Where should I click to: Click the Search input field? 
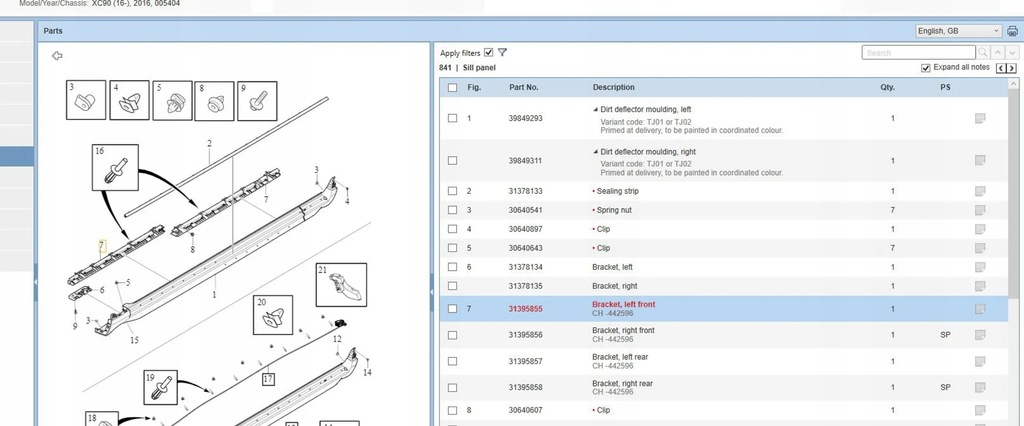pyautogui.click(x=918, y=53)
